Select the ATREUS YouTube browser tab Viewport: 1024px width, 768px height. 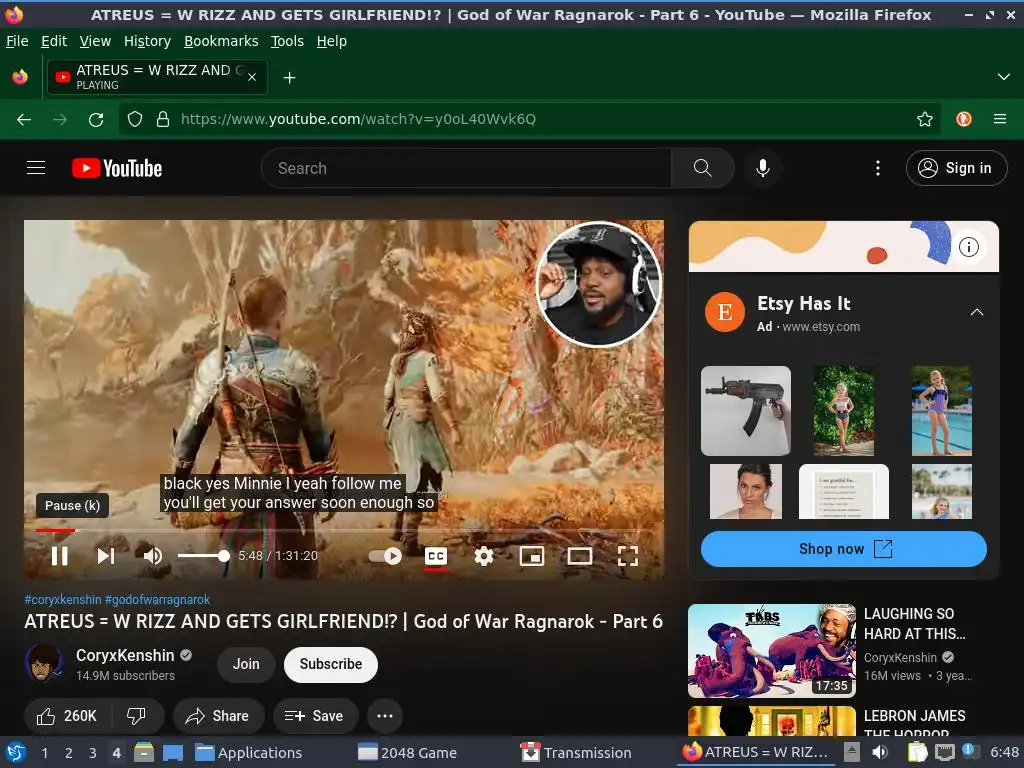coord(157,77)
